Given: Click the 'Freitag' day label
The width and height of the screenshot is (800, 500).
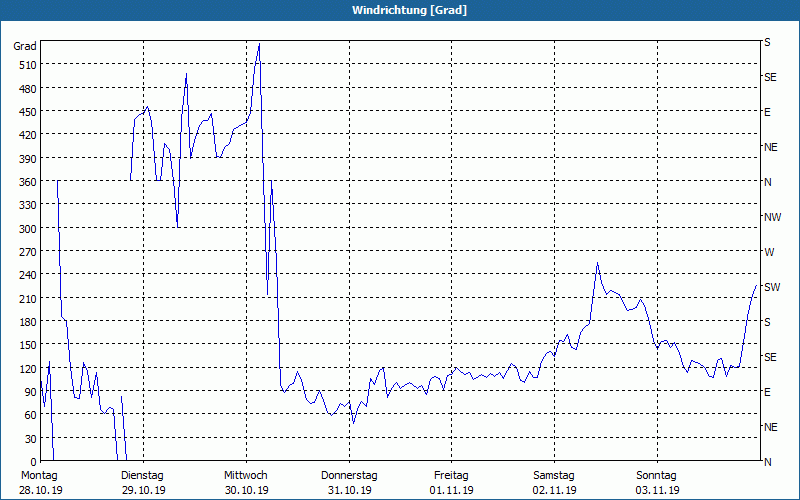Looking at the screenshot, I should click(x=452, y=476).
